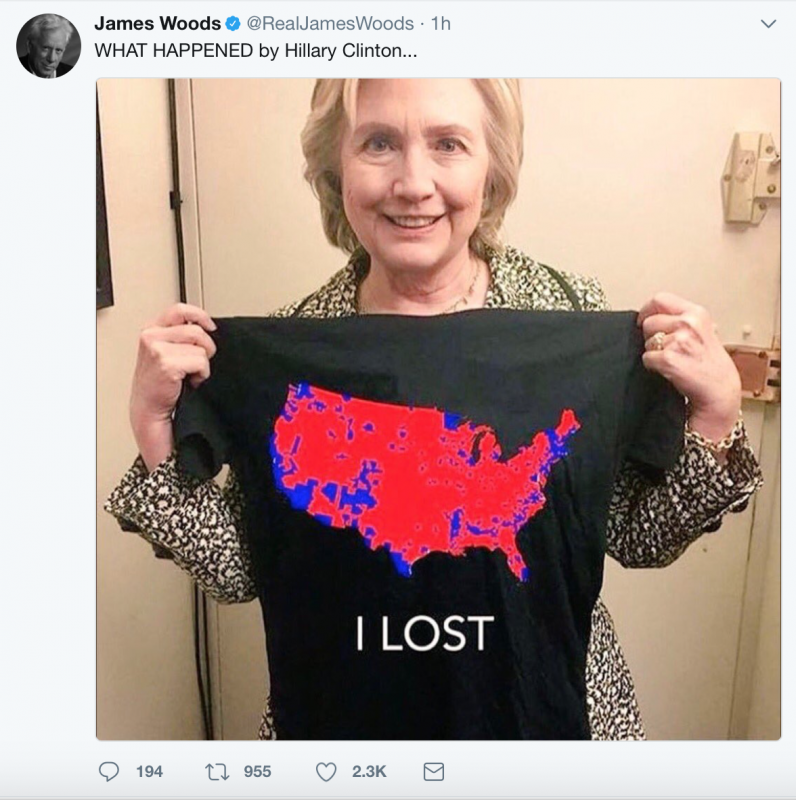Click the 2.3K likes count
This screenshot has width=796, height=800.
[x=369, y=771]
